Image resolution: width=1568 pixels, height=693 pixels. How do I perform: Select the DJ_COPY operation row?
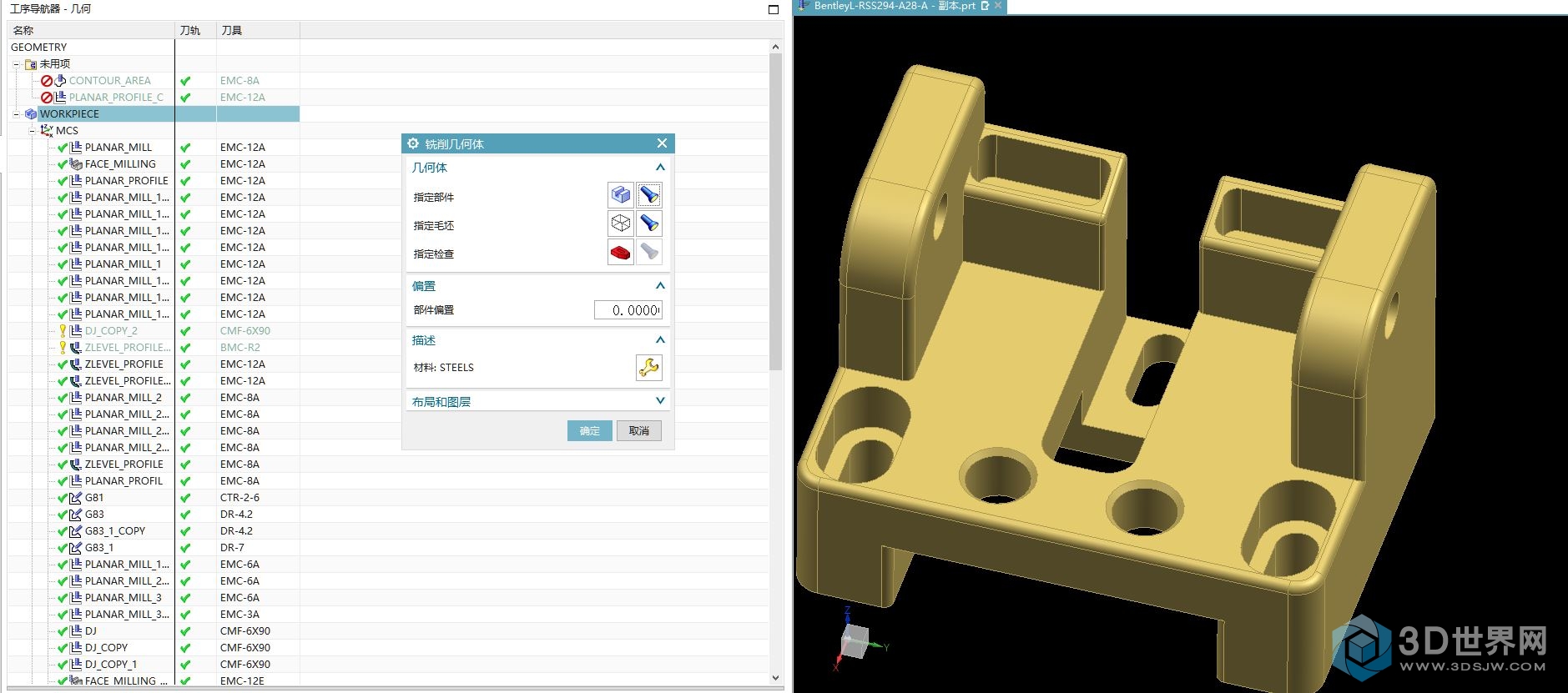coord(388,648)
